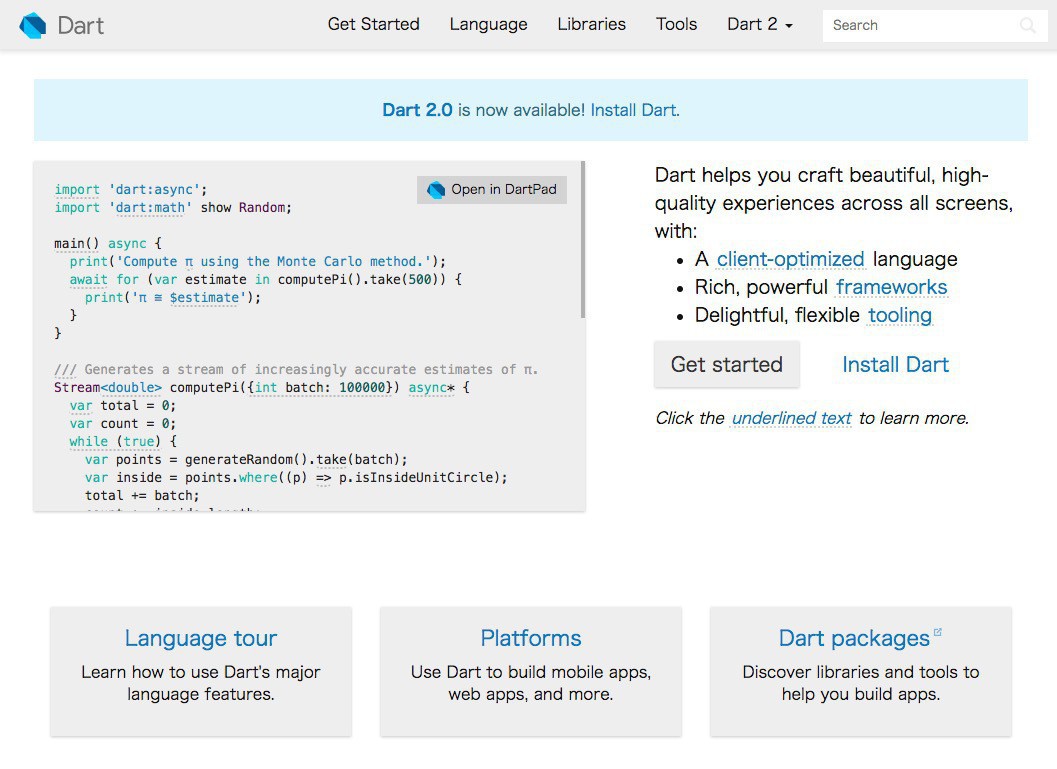Click external link icon beside Dart packages
The height and width of the screenshot is (769, 1057).
[938, 632]
